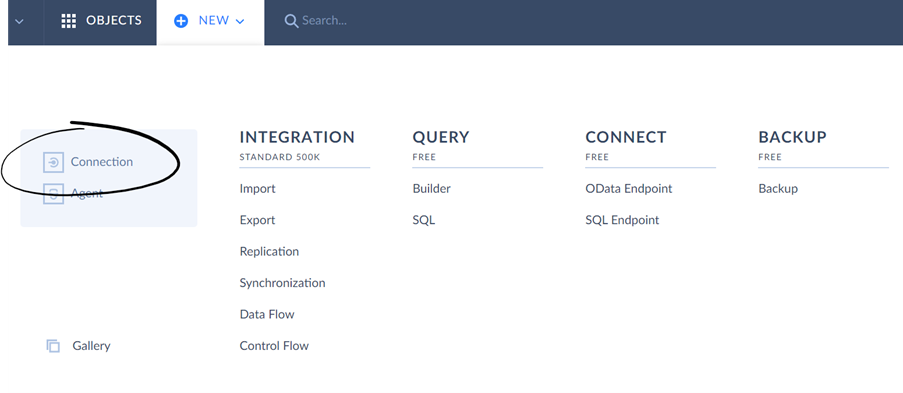Expand the top-left chevron dropdown
The width and height of the screenshot is (903, 393).
point(20,21)
